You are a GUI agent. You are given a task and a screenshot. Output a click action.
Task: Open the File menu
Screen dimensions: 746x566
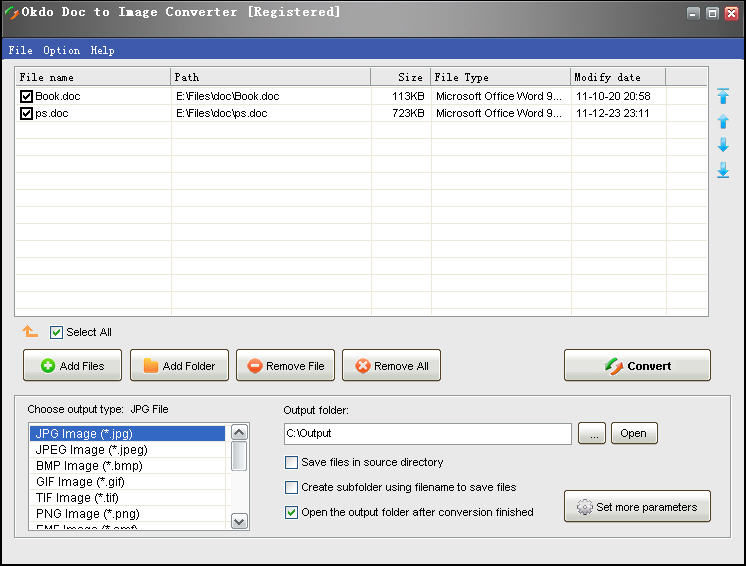pyautogui.click(x=20, y=50)
